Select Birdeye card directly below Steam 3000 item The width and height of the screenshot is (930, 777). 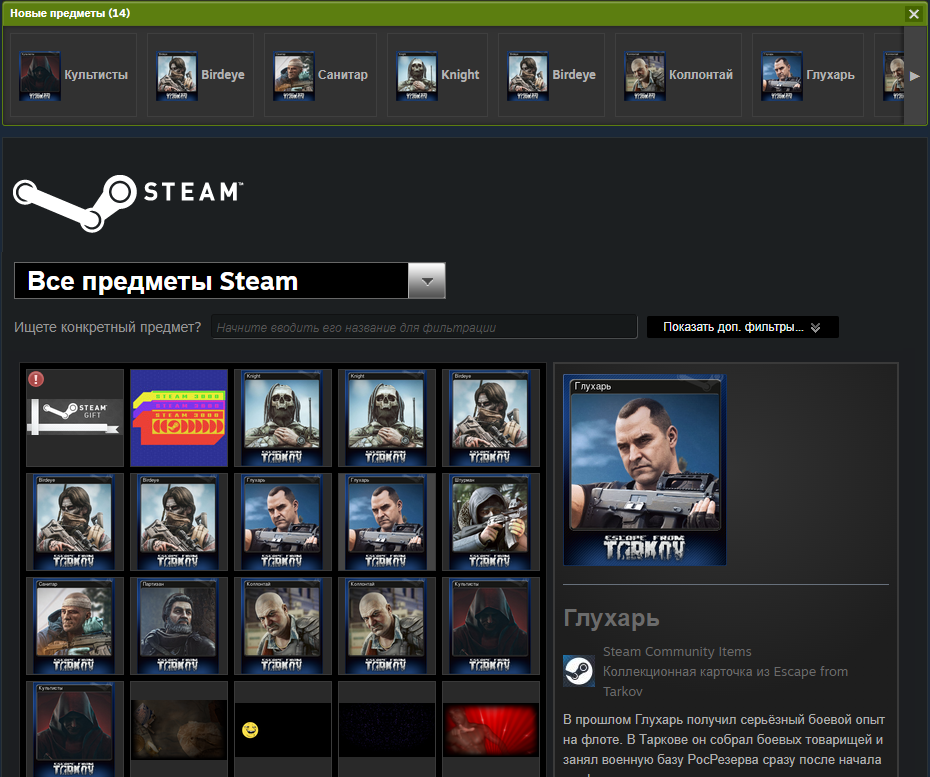[179, 522]
